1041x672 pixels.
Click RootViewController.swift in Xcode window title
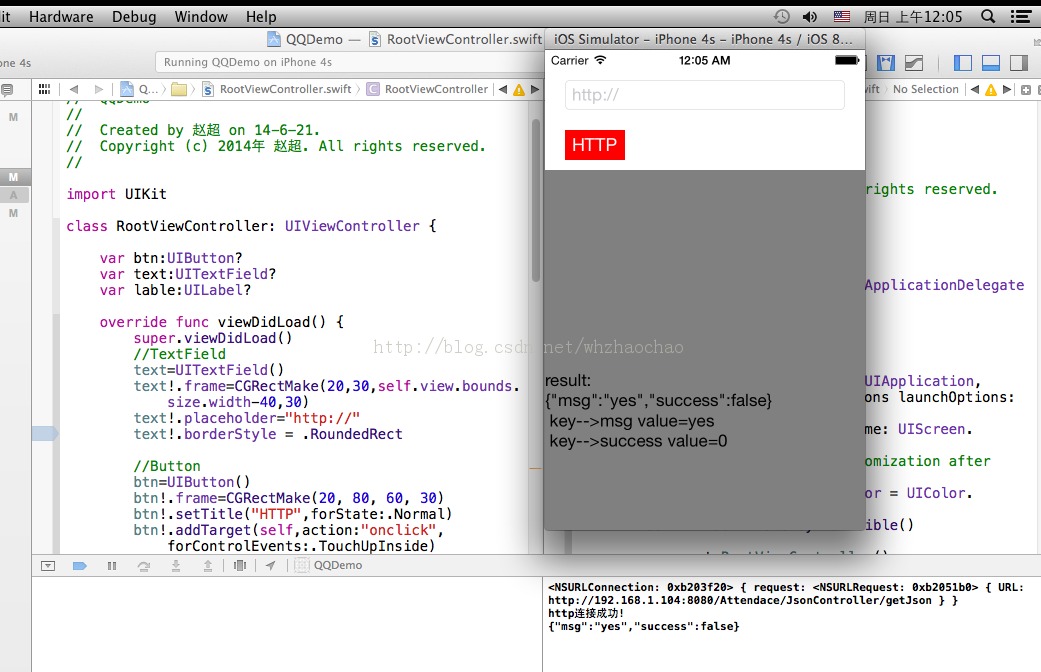pyautogui.click(x=456, y=40)
